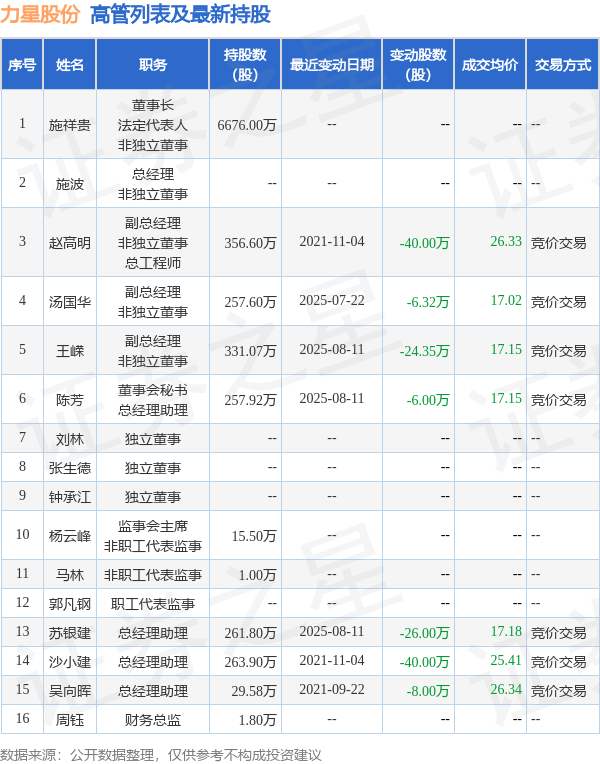Click 财务总监 job title cell
Image resolution: width=600 pixels, height=764 pixels.
pyautogui.click(x=153, y=720)
